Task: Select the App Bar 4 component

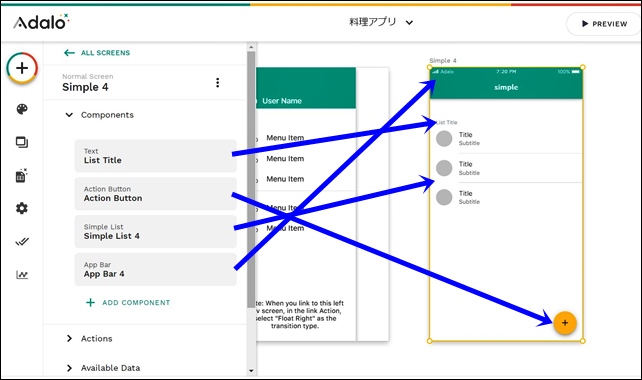Action: point(156,269)
